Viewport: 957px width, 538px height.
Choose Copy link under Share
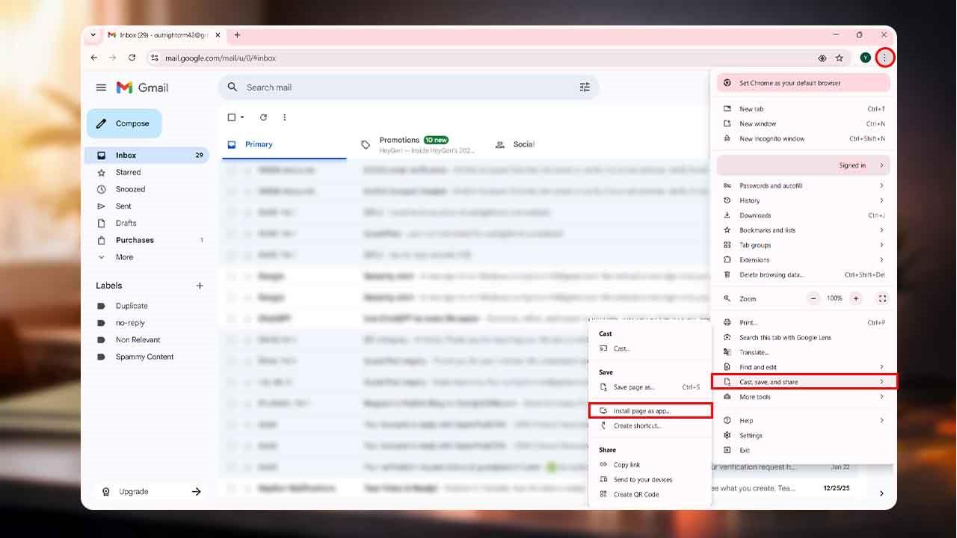[650, 465]
